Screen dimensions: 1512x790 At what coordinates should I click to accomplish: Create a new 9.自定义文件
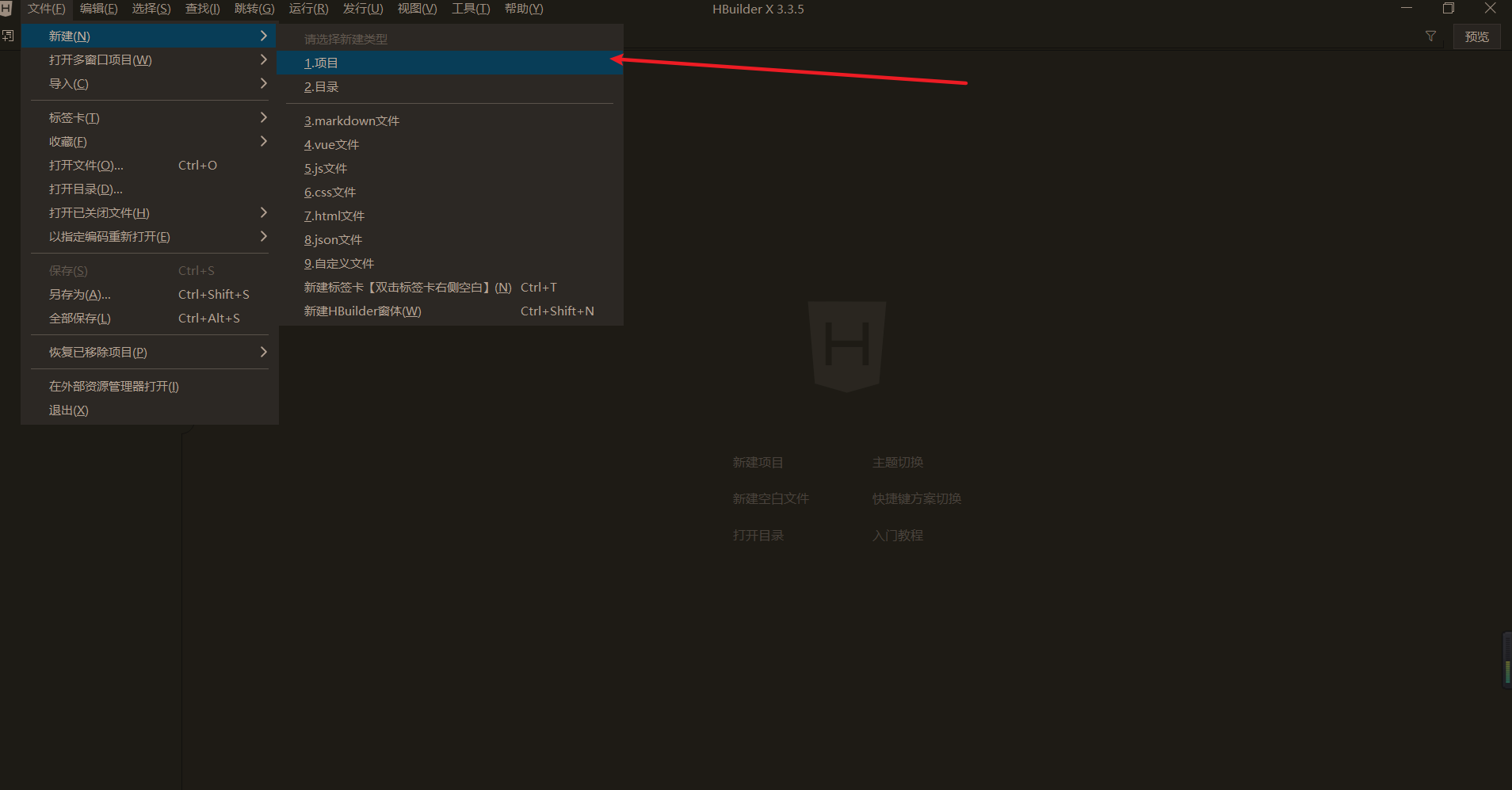pos(450,263)
